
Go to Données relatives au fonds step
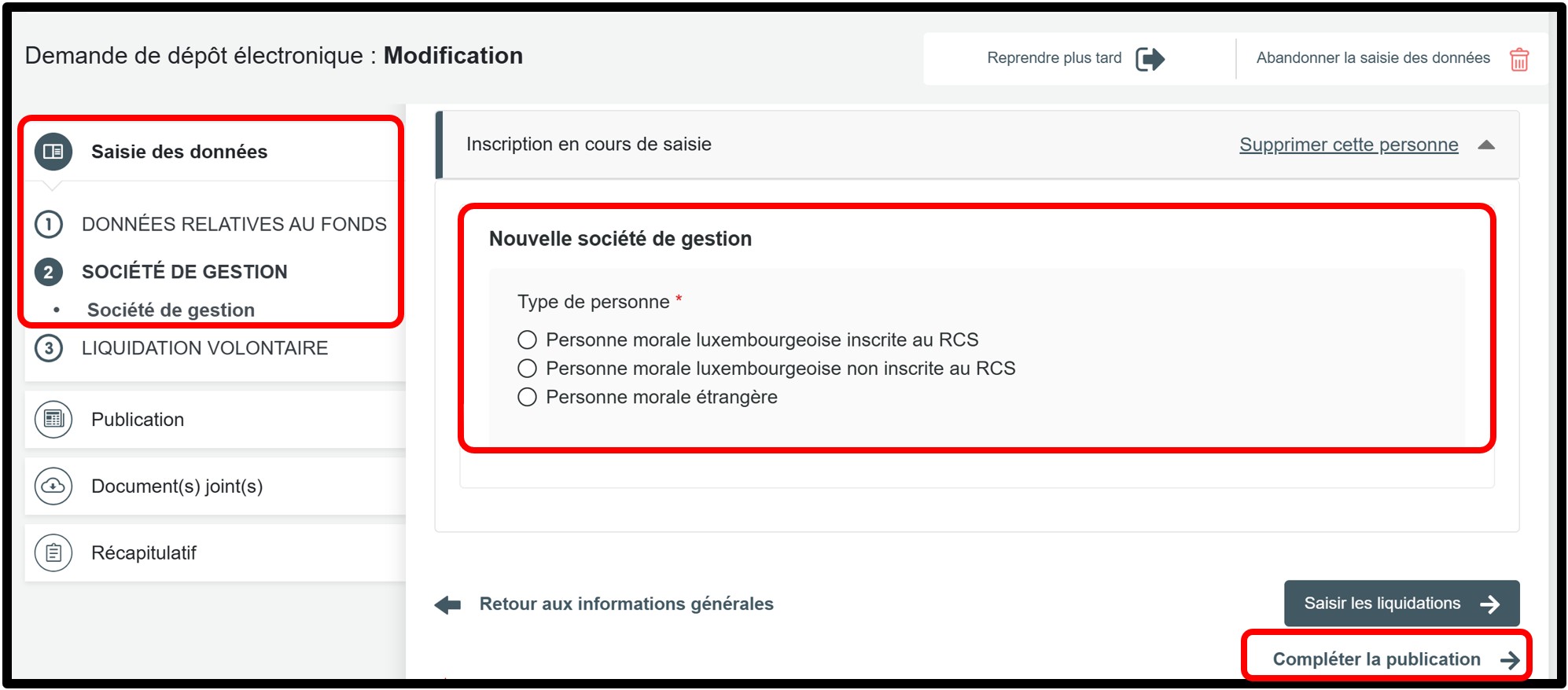pyautogui.click(x=234, y=225)
